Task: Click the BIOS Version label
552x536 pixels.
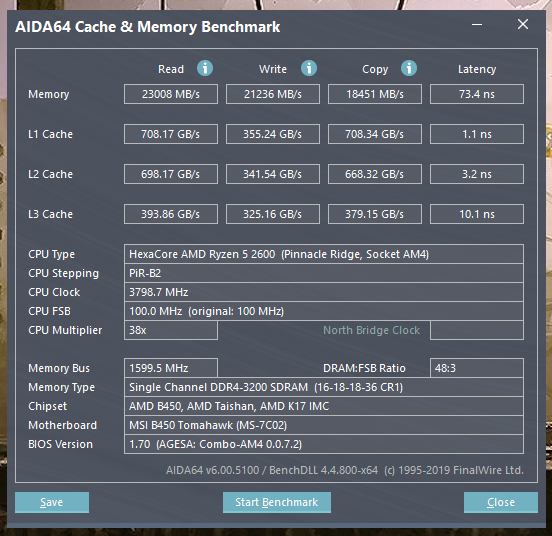Action: (x=61, y=444)
